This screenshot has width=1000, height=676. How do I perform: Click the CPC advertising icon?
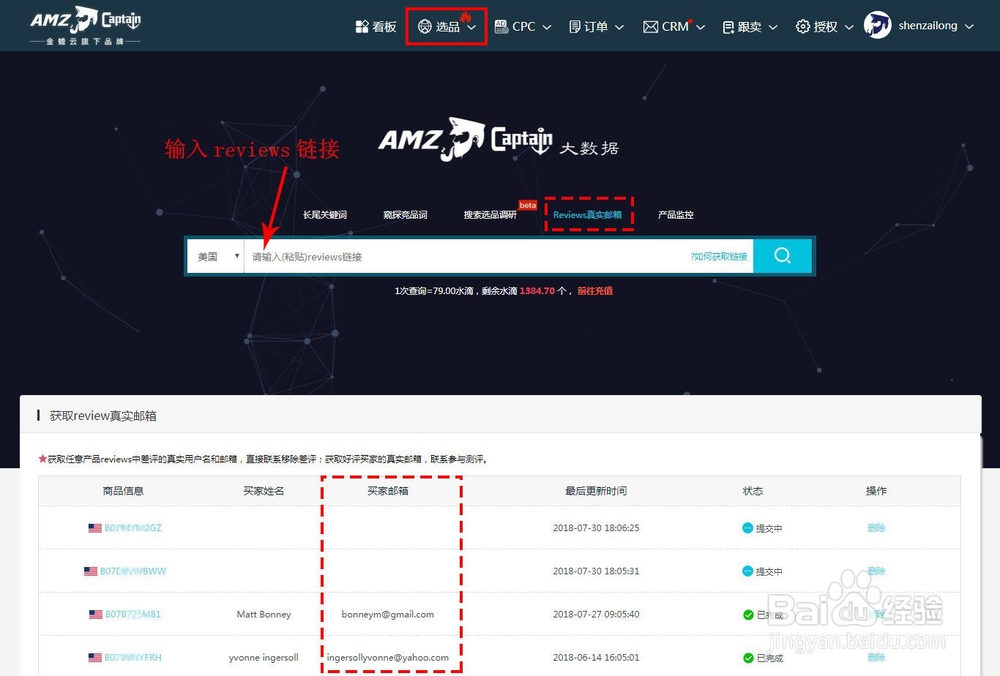[502, 26]
